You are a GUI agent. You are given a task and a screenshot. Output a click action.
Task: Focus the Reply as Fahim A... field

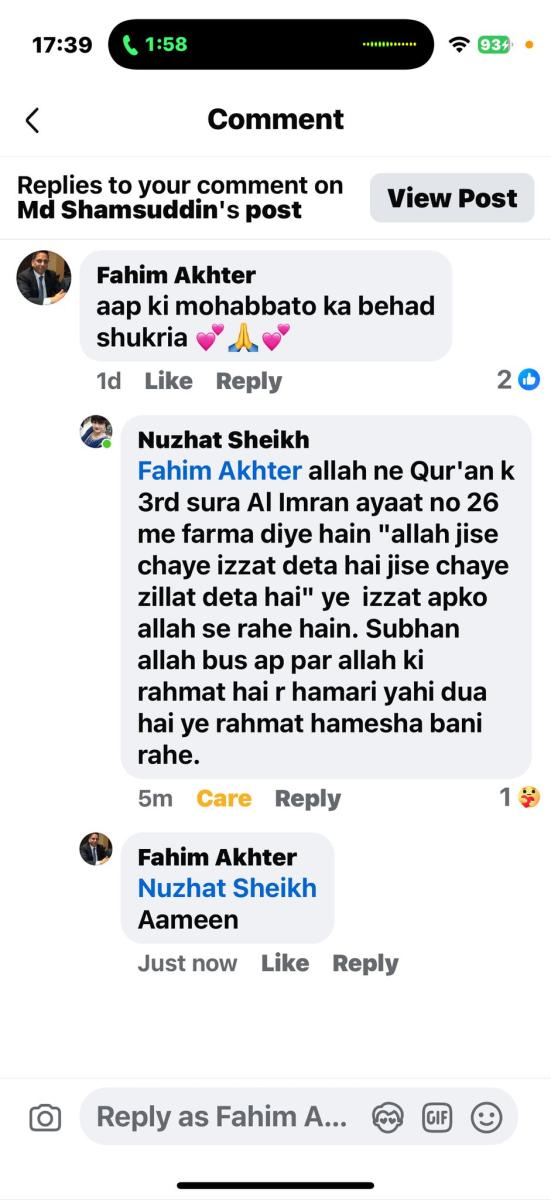pyautogui.click(x=222, y=1117)
